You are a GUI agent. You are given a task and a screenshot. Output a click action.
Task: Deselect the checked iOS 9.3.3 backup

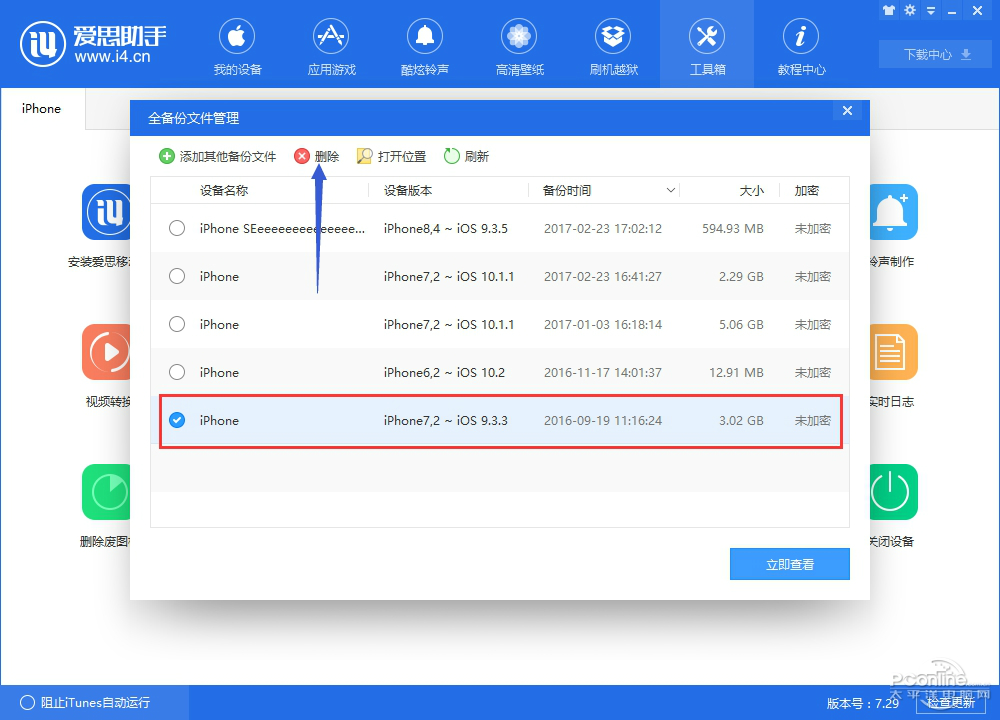(x=177, y=421)
